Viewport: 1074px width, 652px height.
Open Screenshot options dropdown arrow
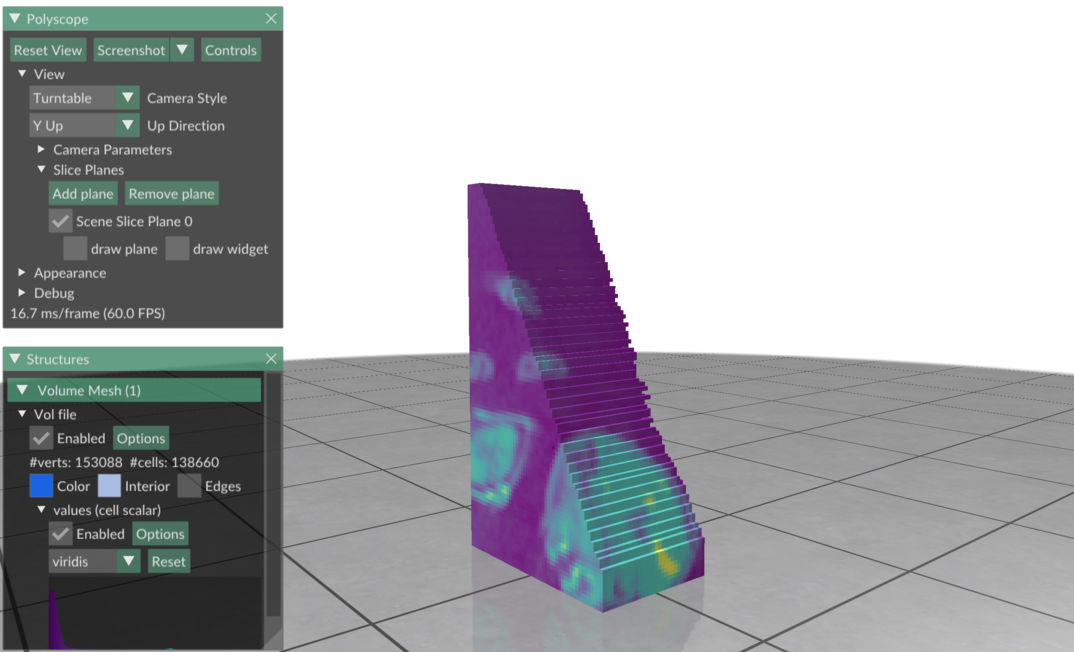(x=182, y=50)
